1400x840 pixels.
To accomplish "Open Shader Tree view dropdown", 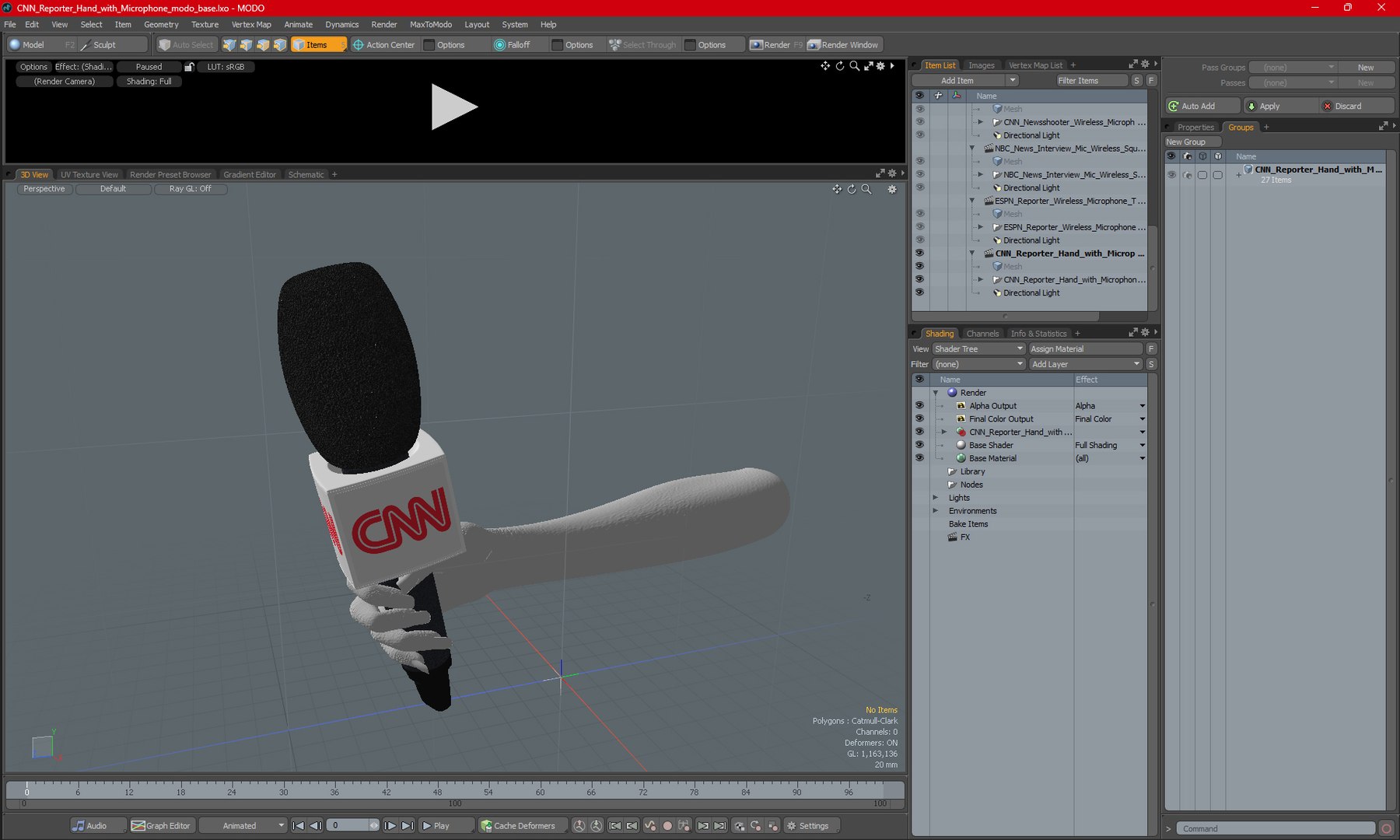I will 978,348.
